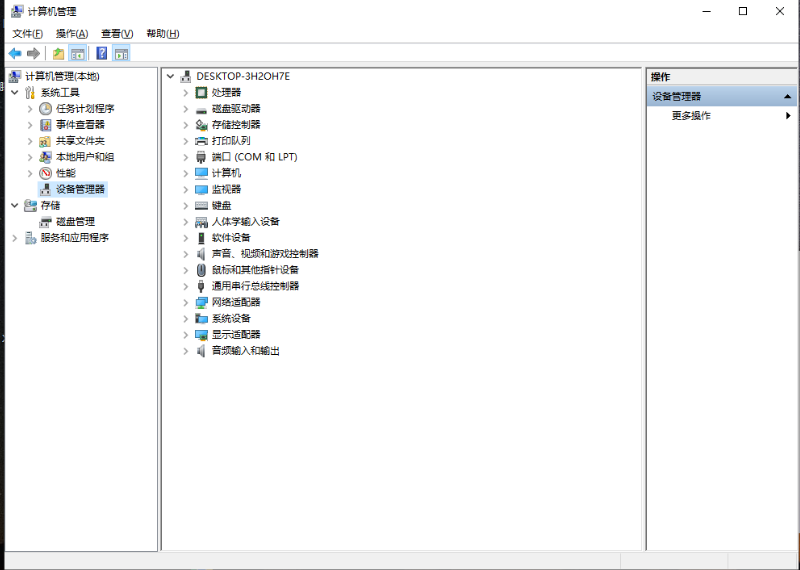This screenshot has height=570, width=800.
Task: Select the 处理器 processor icon
Action: [x=201, y=92]
